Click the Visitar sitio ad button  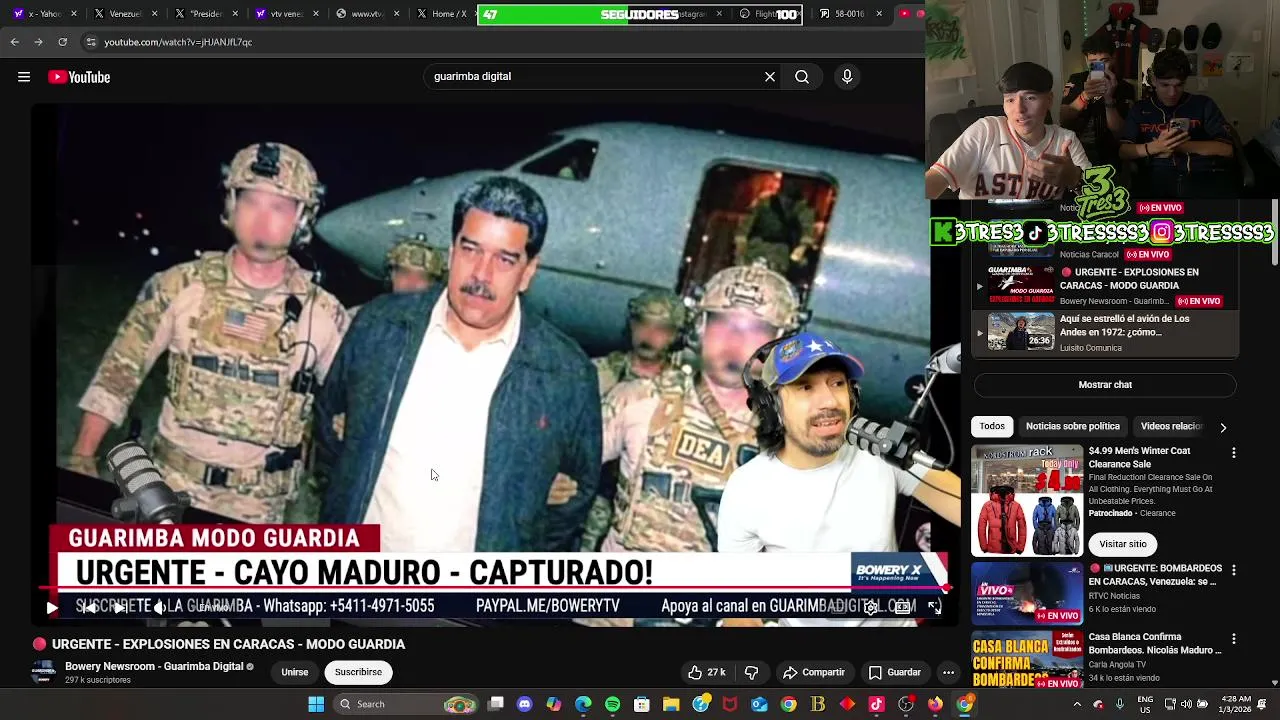click(x=1122, y=544)
